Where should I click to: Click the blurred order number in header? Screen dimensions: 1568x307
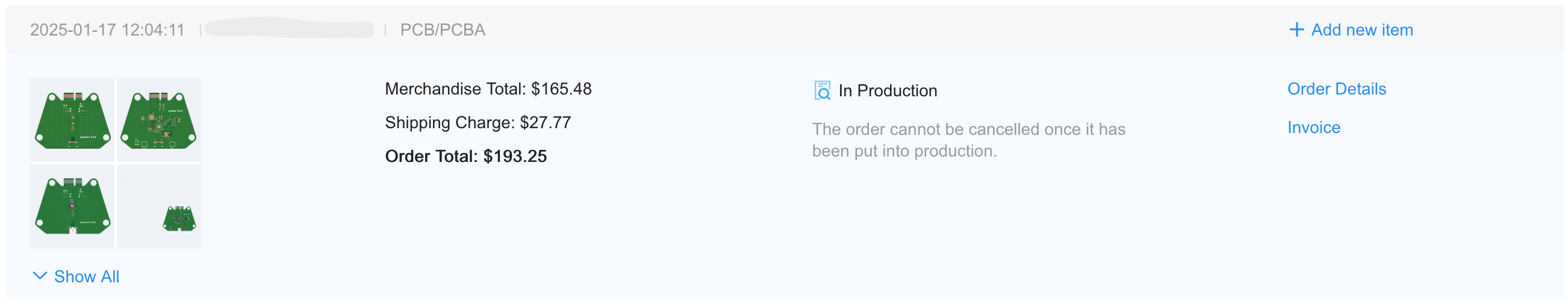point(289,28)
